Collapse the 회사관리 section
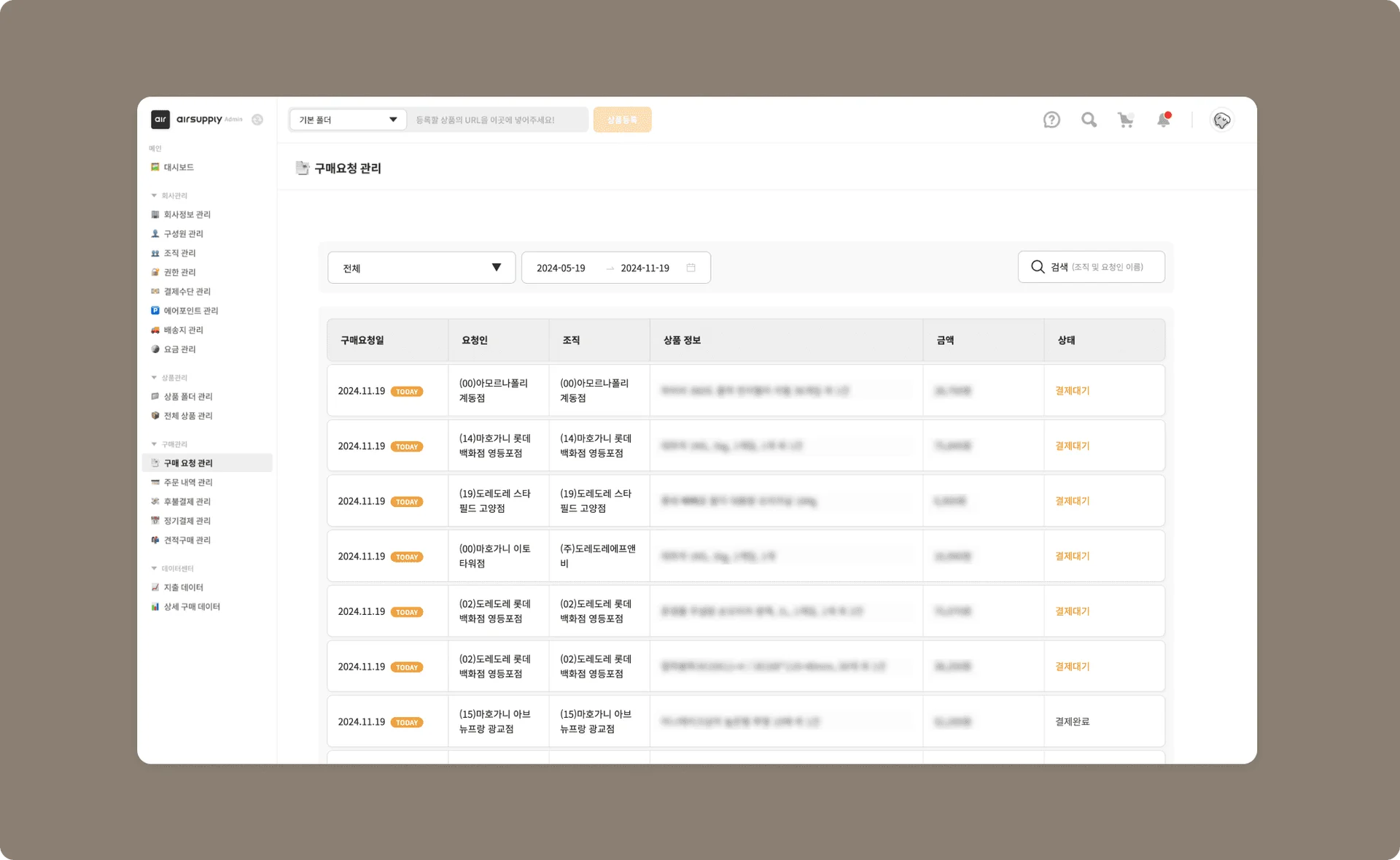The height and width of the screenshot is (860, 1400). click(154, 195)
